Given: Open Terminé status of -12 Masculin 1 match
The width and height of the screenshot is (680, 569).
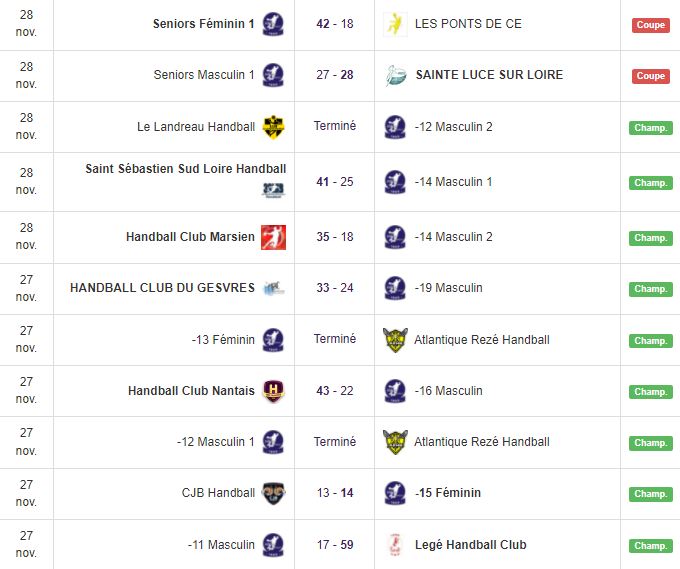Looking at the screenshot, I should (x=335, y=442).
